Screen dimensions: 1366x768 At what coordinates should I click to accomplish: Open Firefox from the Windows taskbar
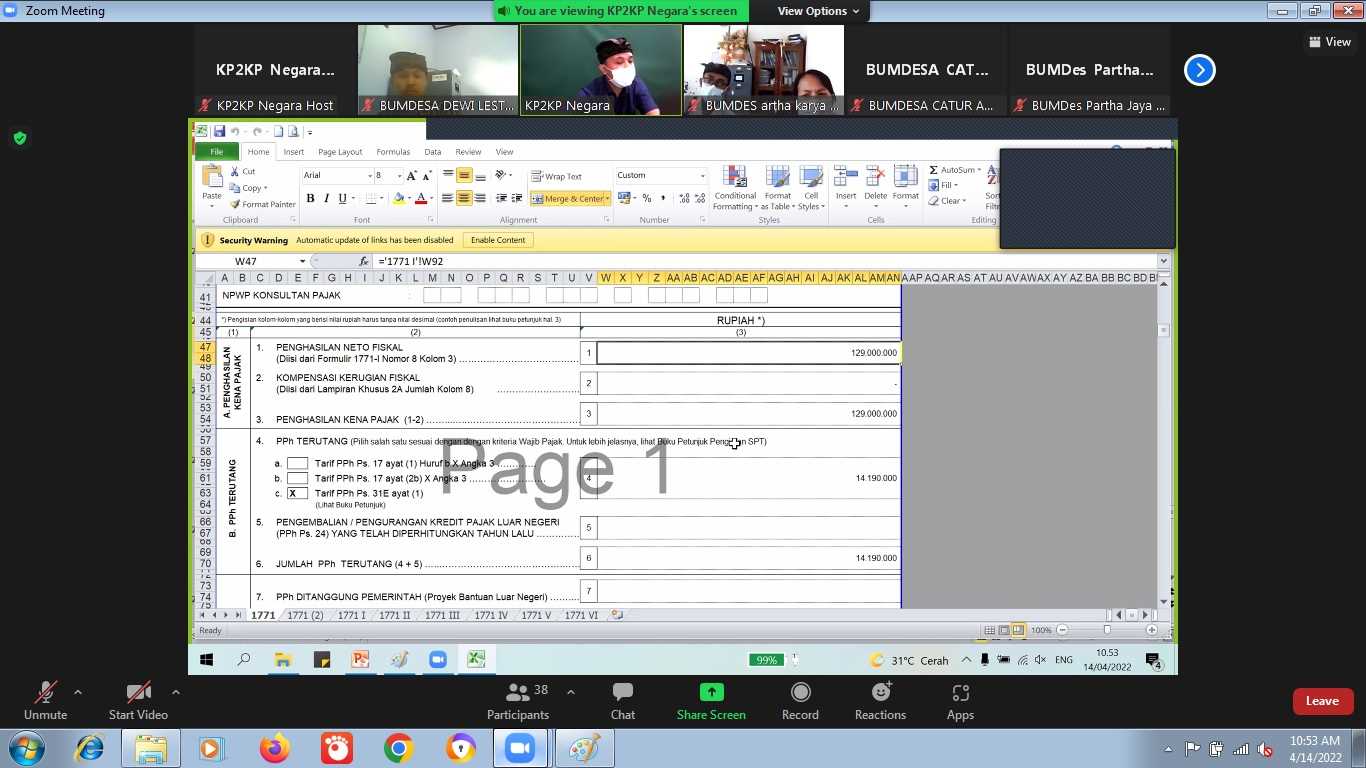click(274, 748)
